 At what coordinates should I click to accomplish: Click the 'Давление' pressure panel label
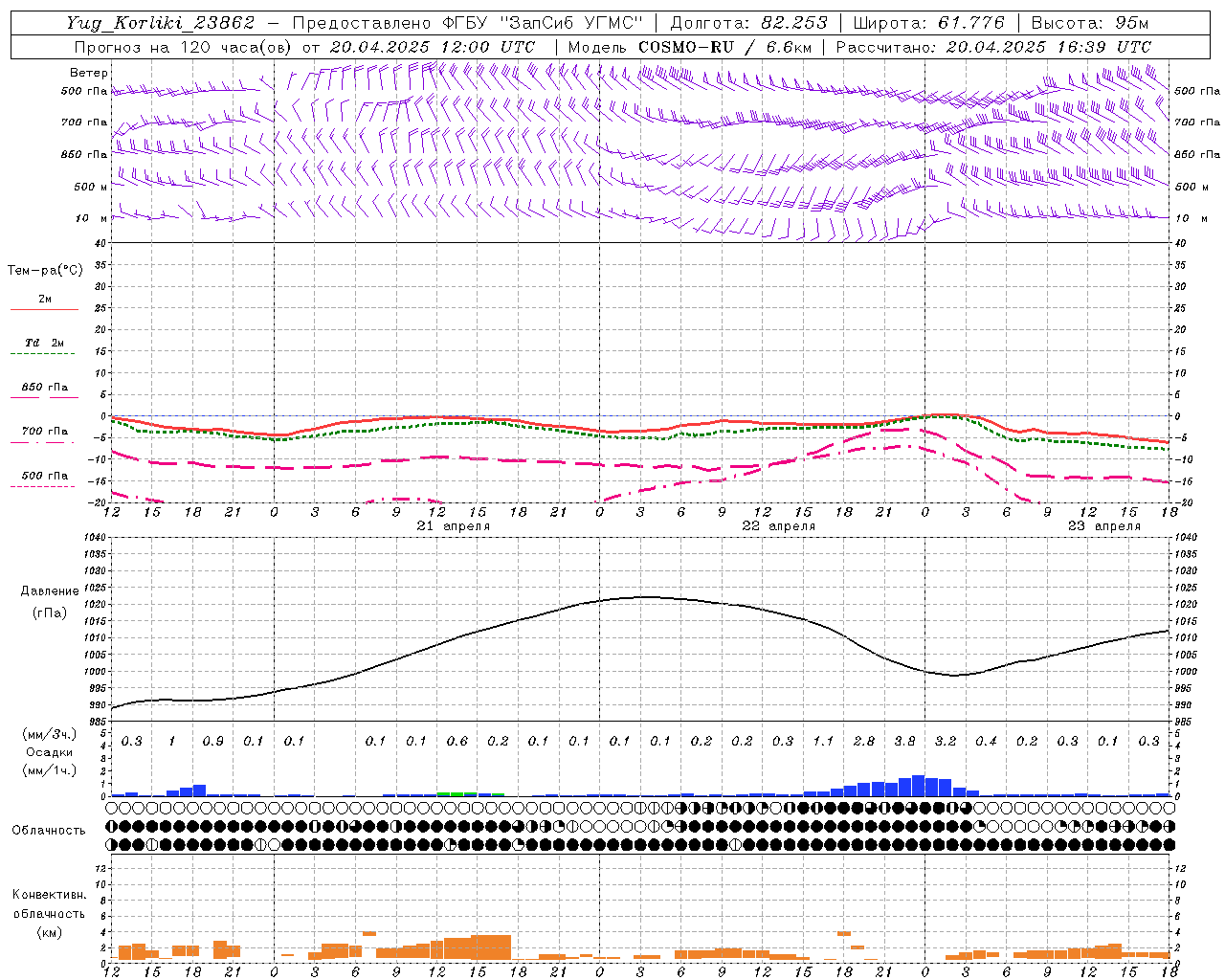50,591
